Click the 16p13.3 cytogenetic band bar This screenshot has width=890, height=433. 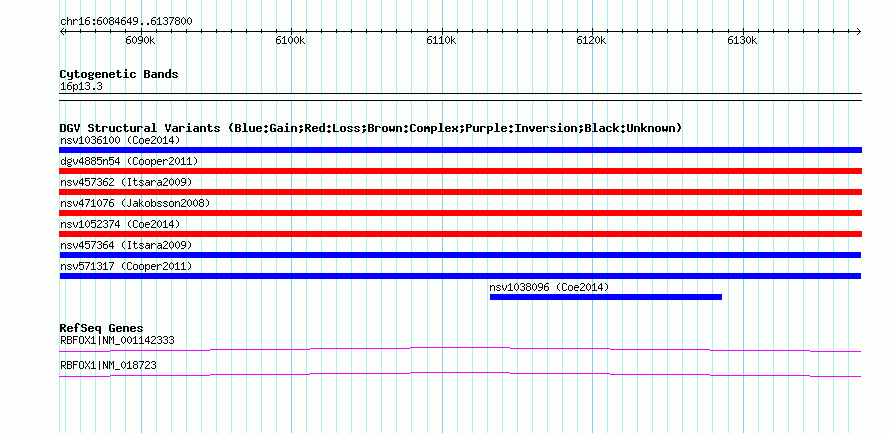460,97
